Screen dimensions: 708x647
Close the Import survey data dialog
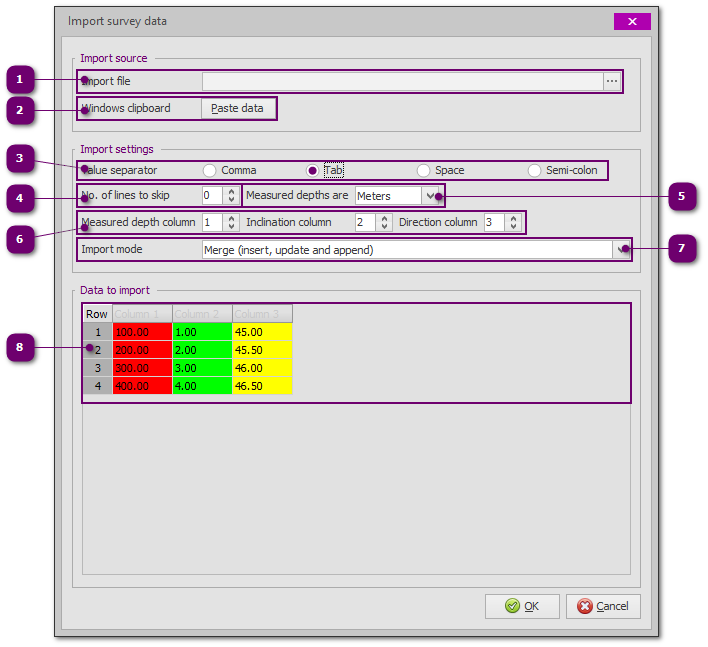pyautogui.click(x=631, y=21)
